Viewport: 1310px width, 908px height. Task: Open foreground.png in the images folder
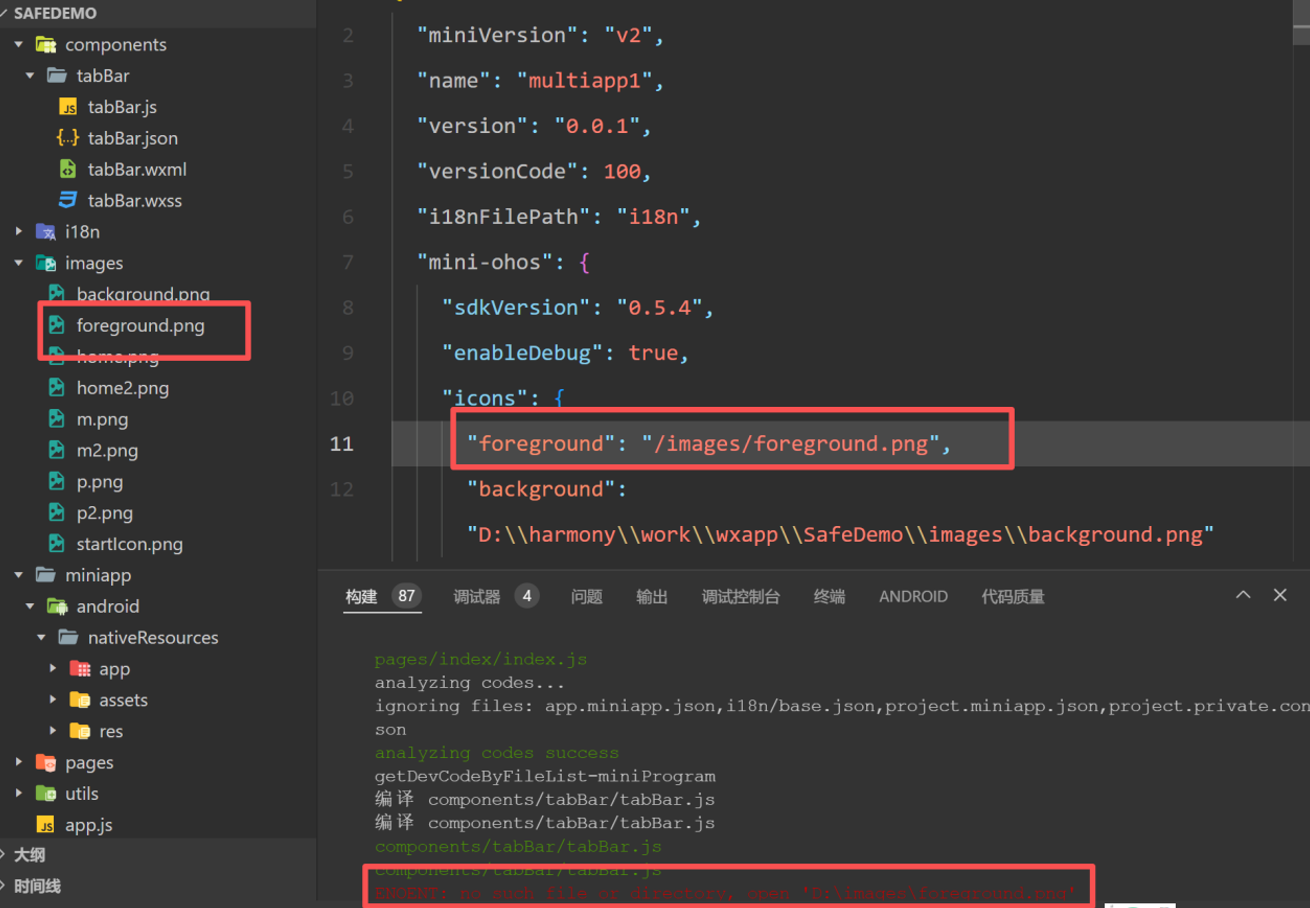pyautogui.click(x=140, y=325)
